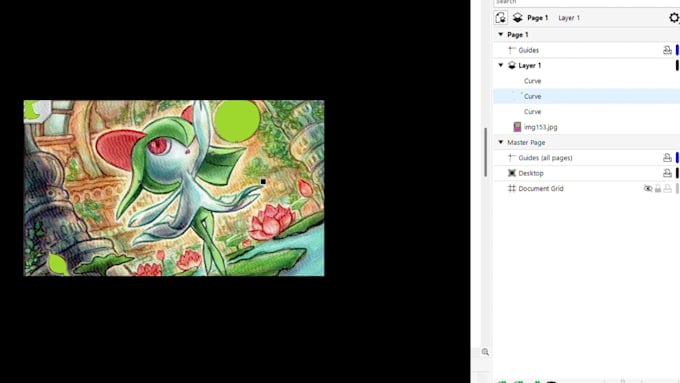The height and width of the screenshot is (383, 680).
Task: Click the vertical scrollbar left of Objects panel
Action: pos(486,152)
